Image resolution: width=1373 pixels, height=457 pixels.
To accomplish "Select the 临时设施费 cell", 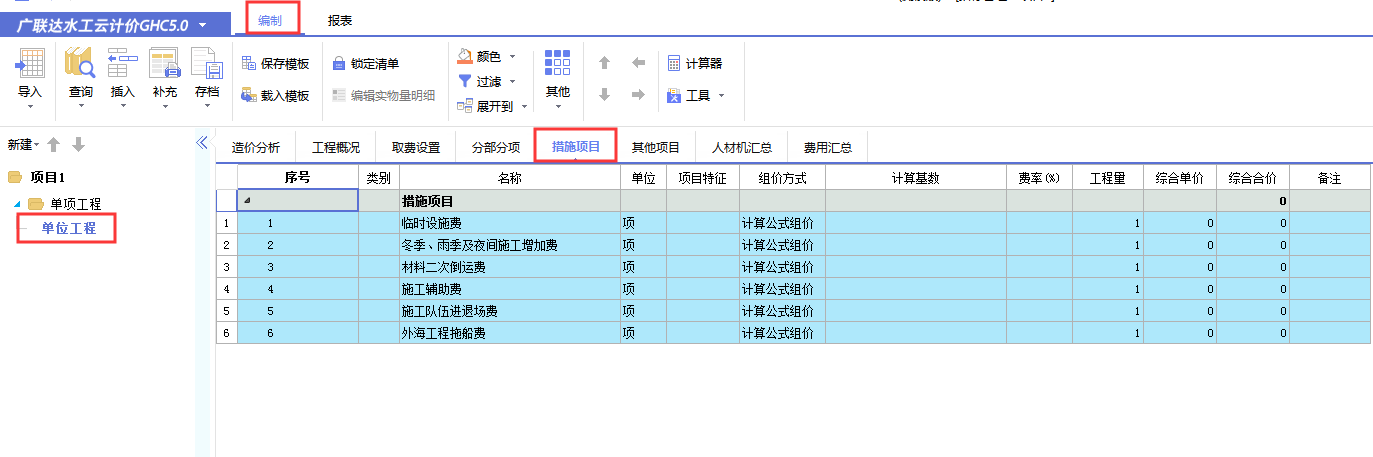I will (510, 223).
